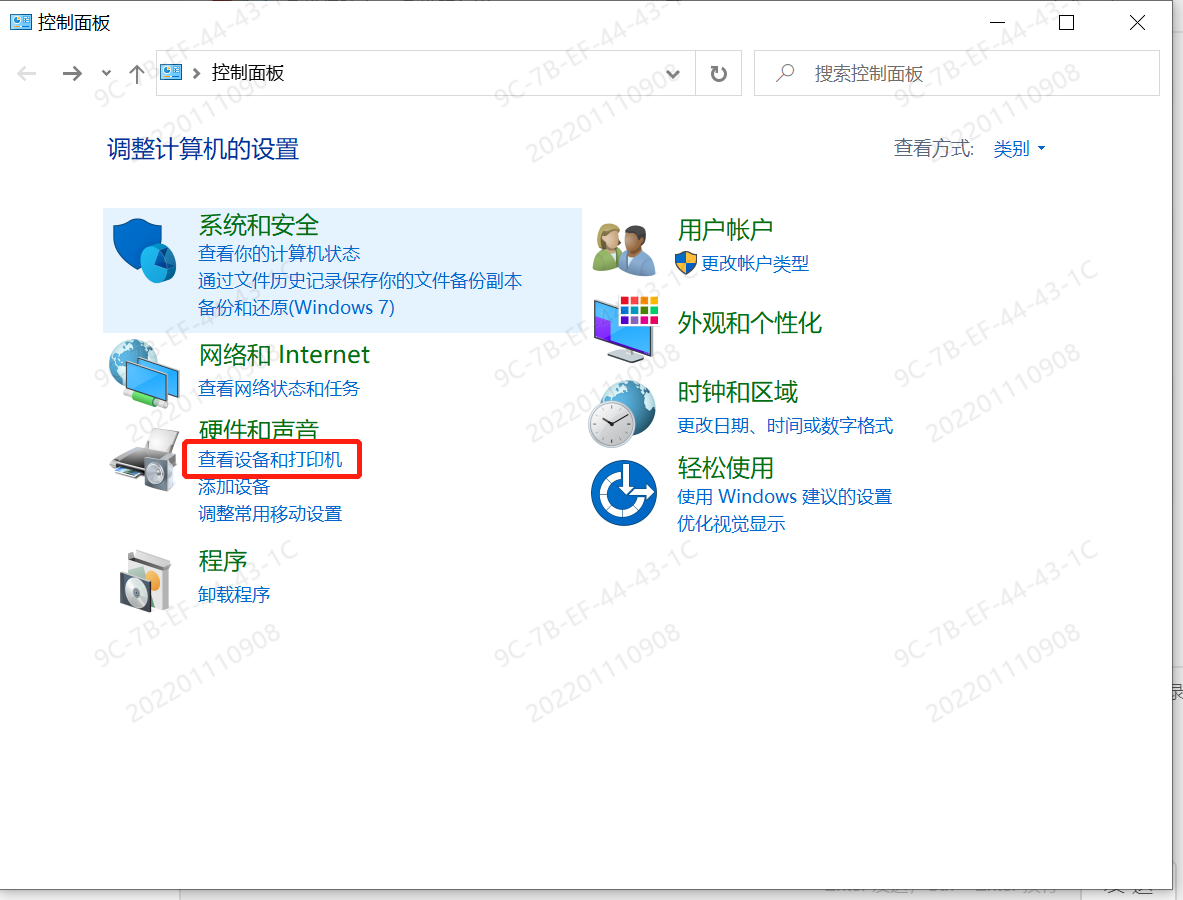
Task: Open the back-navigation history chevron
Action: point(105,72)
